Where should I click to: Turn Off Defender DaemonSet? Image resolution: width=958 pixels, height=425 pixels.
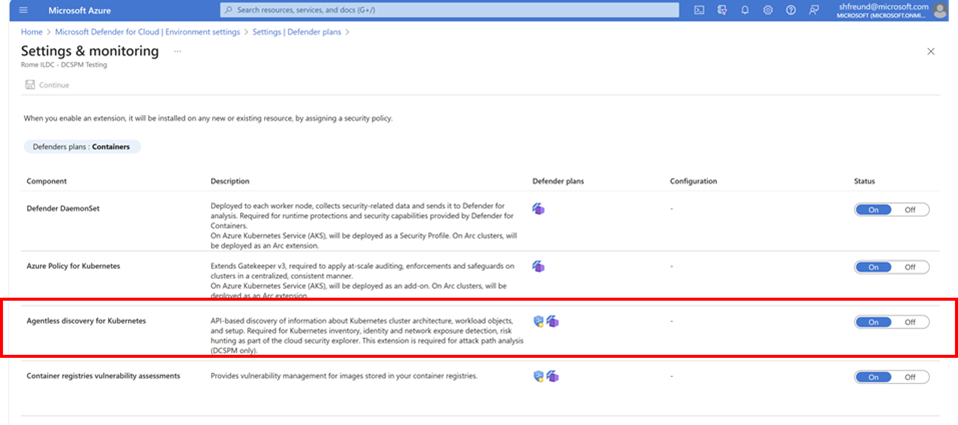(x=910, y=210)
